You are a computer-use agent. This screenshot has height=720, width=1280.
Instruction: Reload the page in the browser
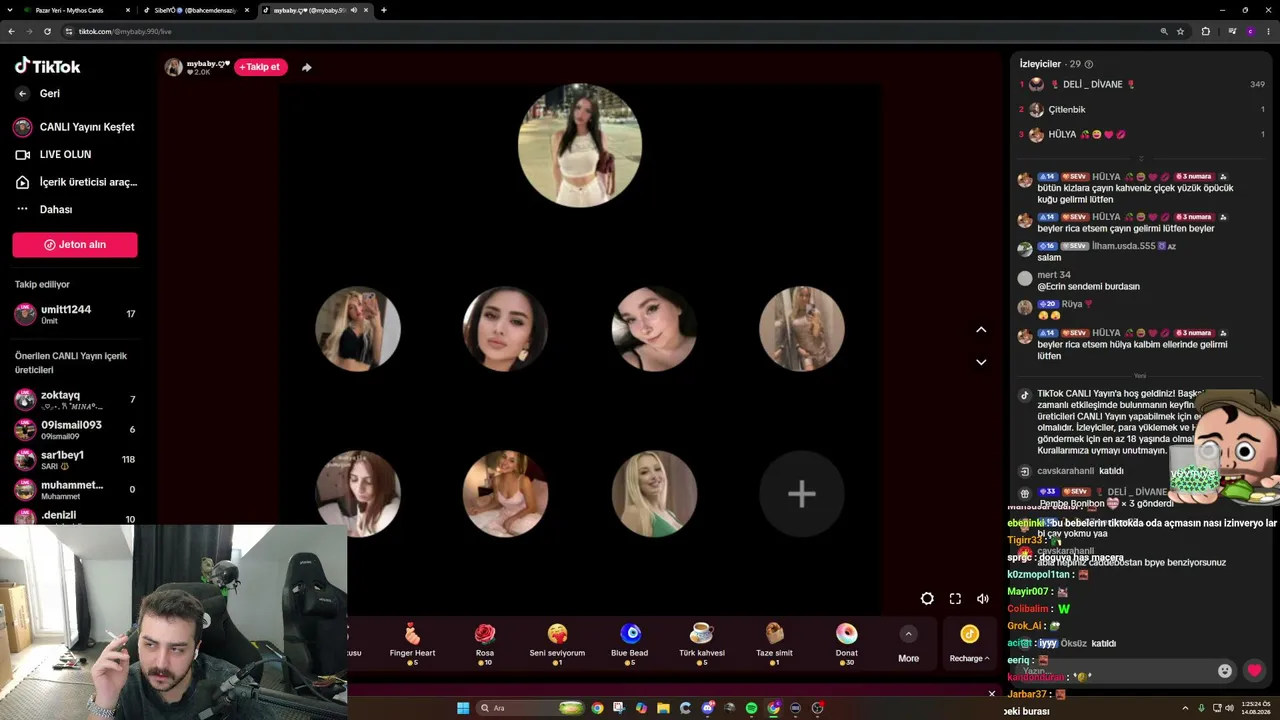47,31
